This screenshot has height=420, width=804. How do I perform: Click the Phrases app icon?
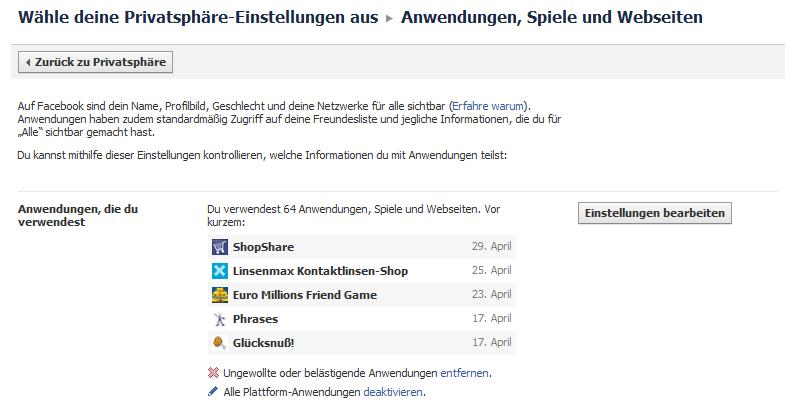coord(220,319)
